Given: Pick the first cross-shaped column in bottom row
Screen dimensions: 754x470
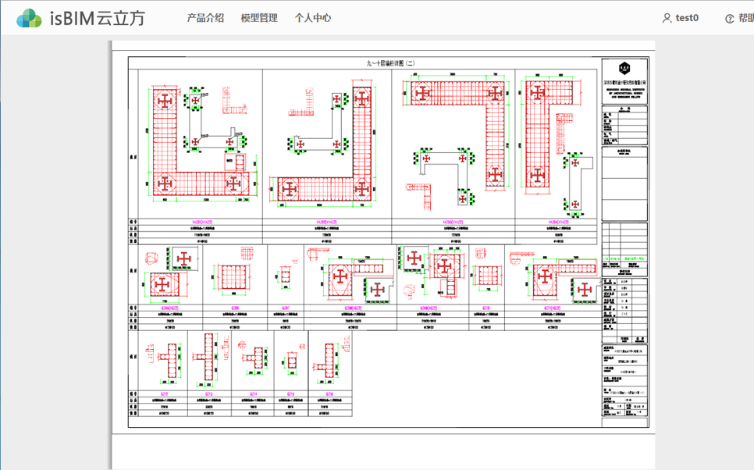Looking at the screenshot, I should (x=166, y=358).
